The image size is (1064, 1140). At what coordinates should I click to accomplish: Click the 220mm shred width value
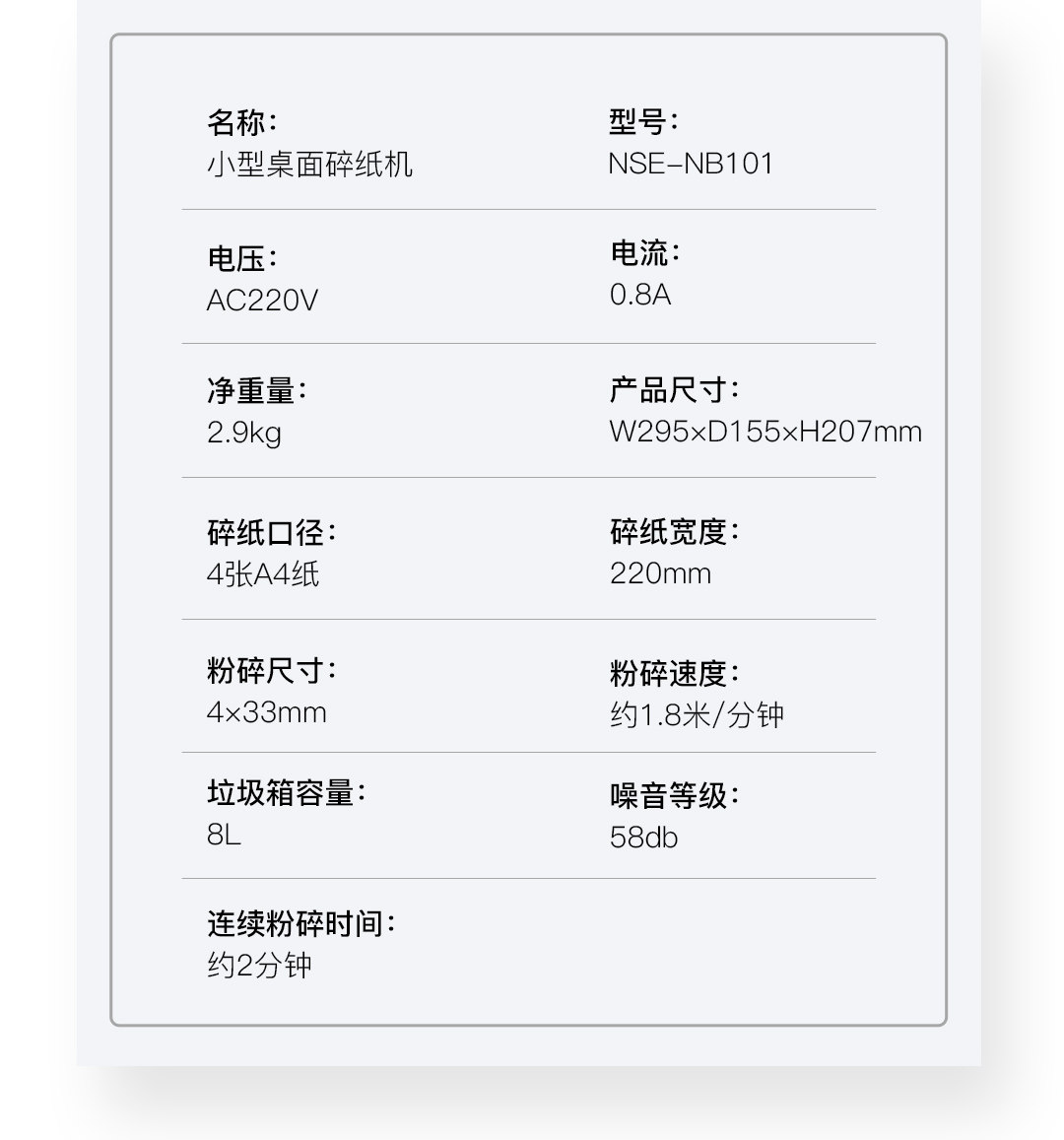point(660,573)
